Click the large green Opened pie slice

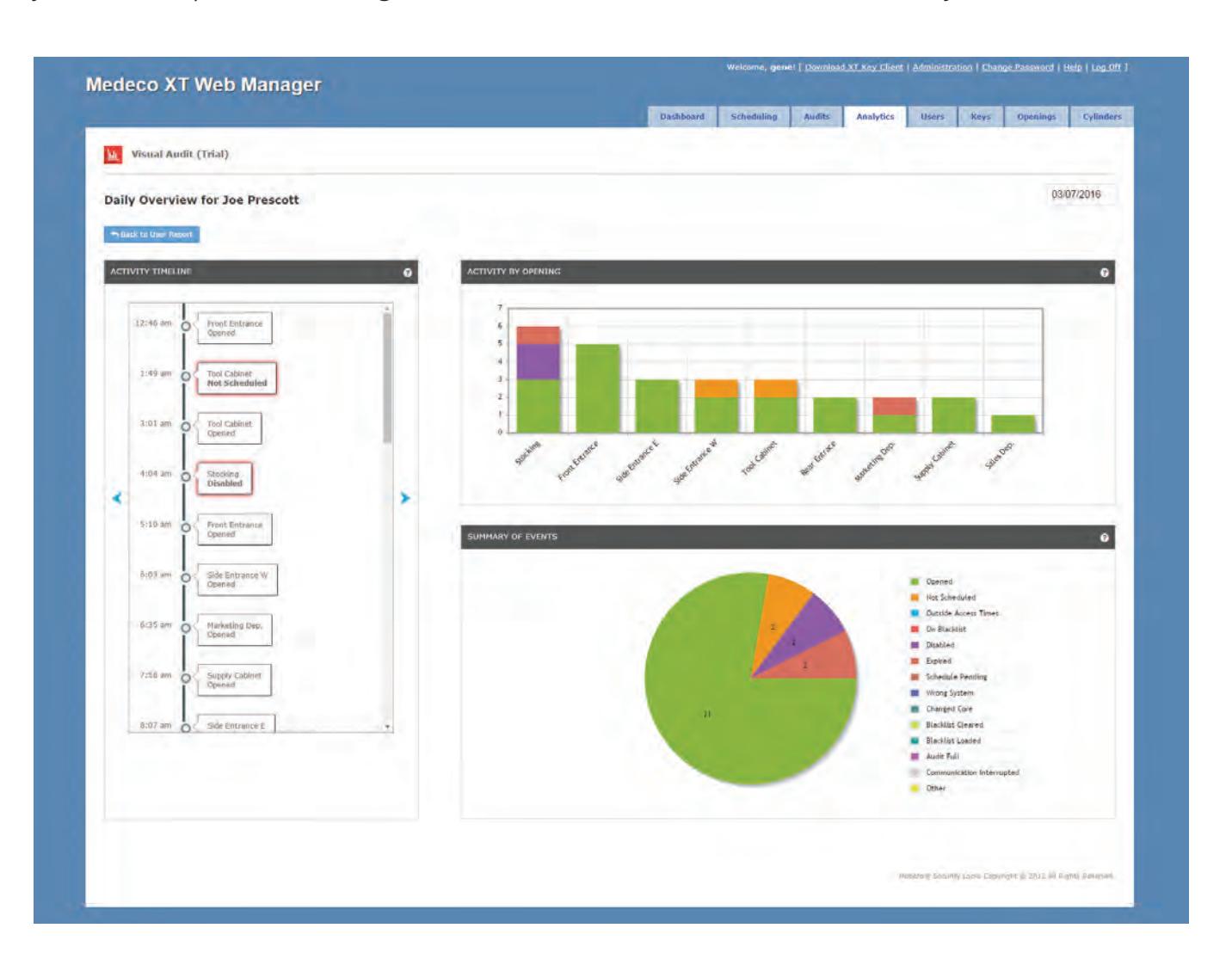pos(708,714)
